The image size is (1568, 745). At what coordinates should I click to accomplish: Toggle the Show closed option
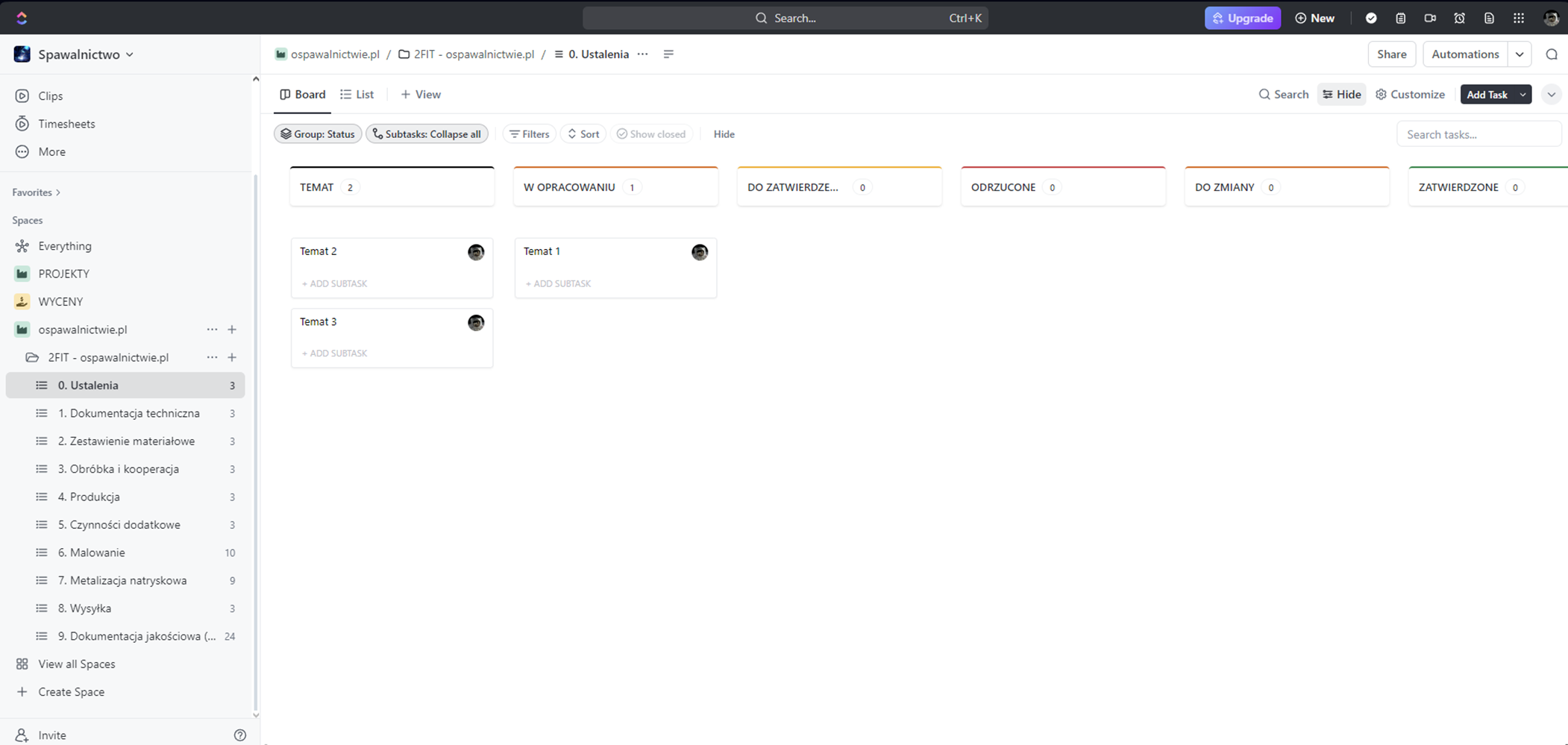coord(650,134)
